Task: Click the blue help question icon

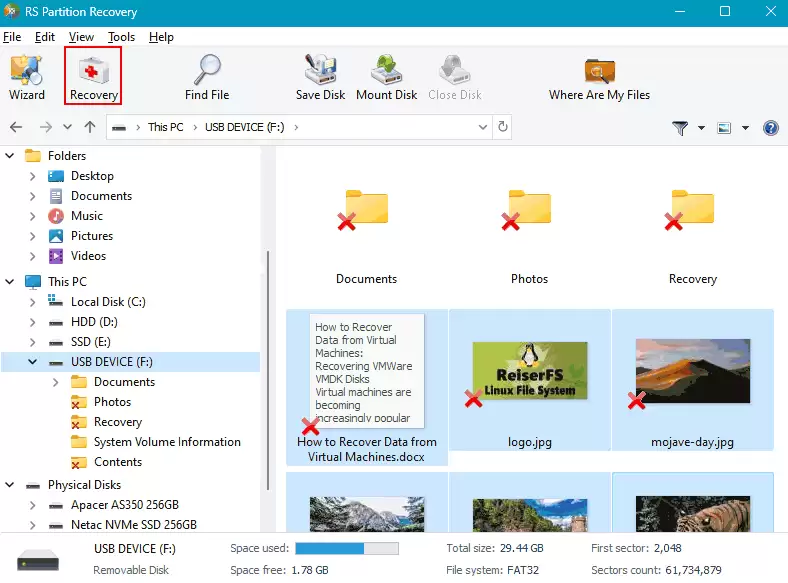Action: click(770, 128)
